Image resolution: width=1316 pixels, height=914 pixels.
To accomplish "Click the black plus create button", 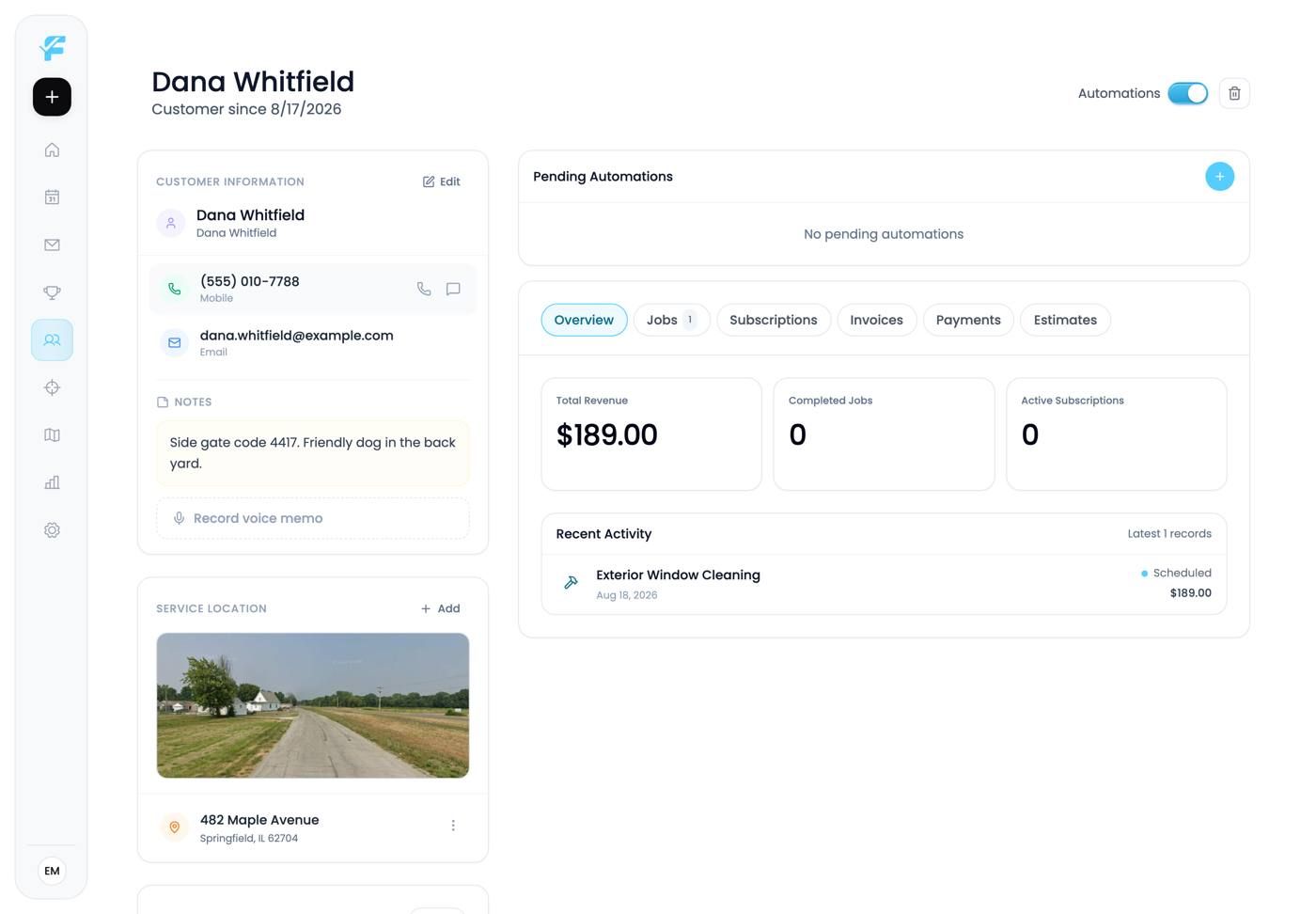I will point(52,97).
